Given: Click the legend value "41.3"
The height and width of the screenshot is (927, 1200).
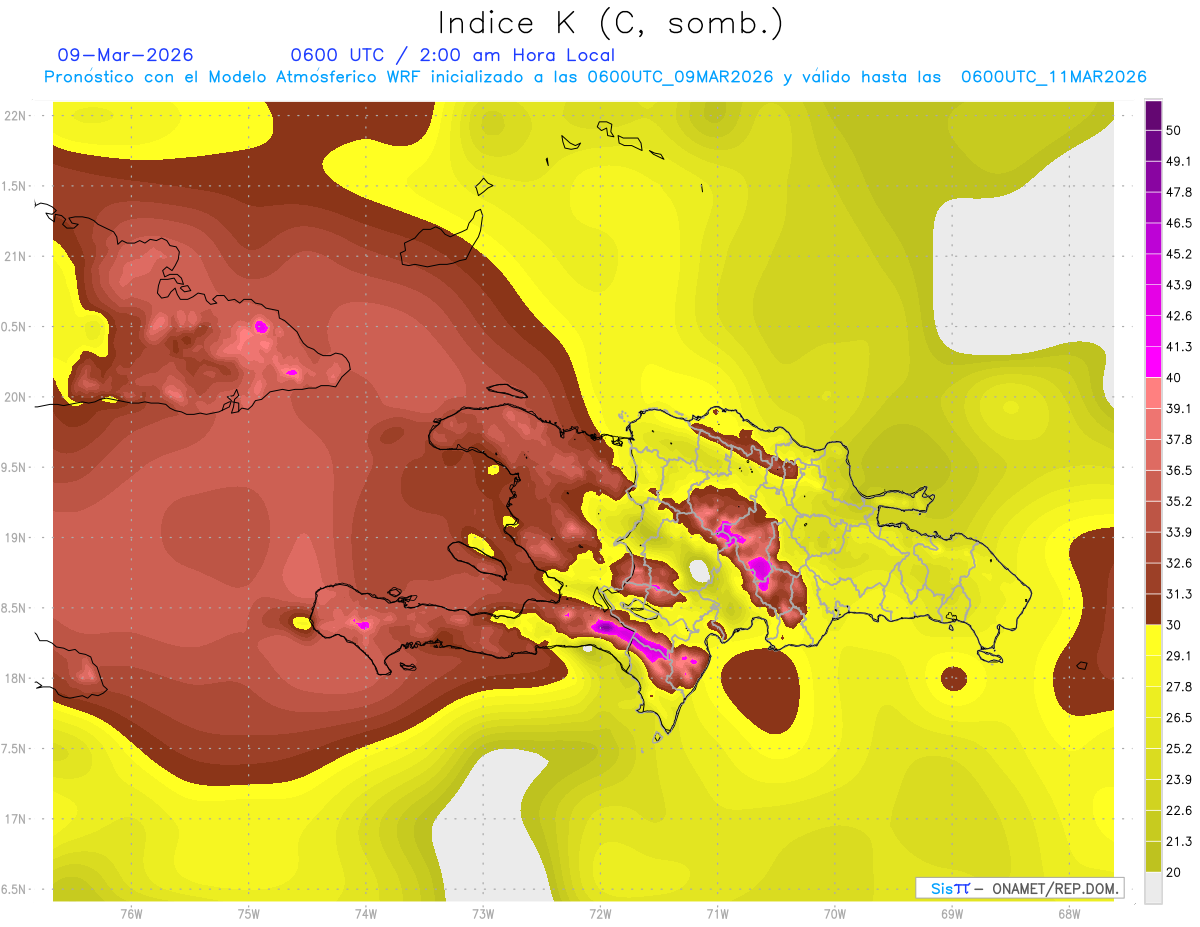Looking at the screenshot, I should click(x=1177, y=346).
